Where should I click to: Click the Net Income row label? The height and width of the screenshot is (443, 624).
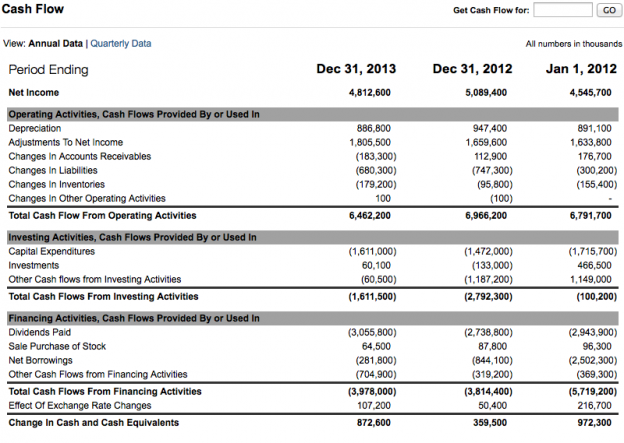[x=34, y=92]
